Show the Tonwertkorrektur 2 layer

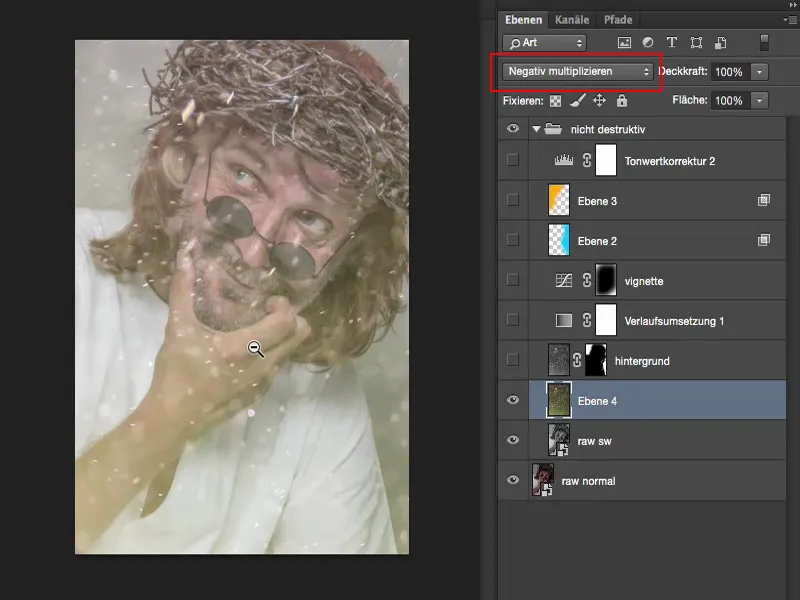pyautogui.click(x=513, y=160)
